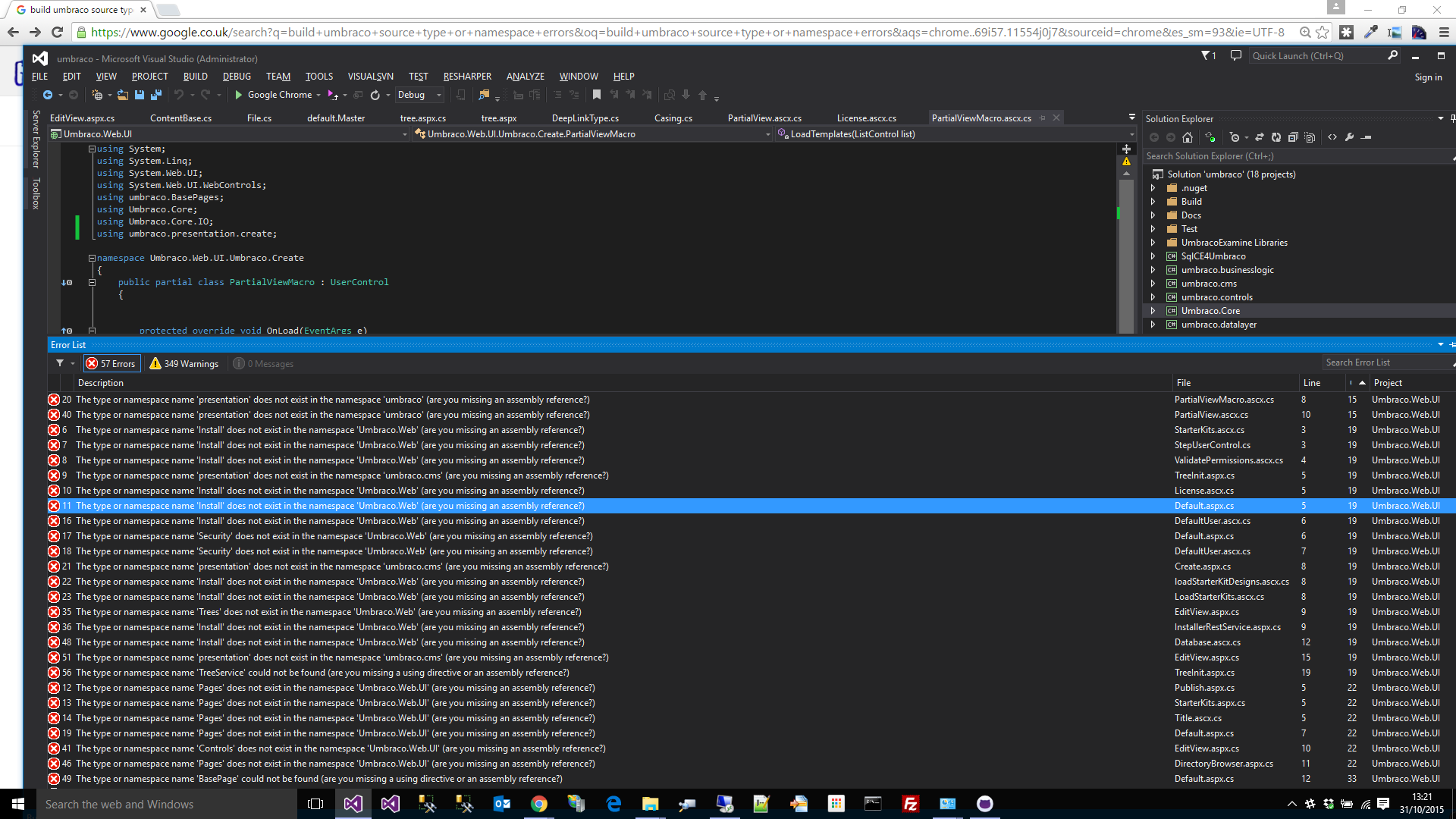Click the Solution Explorer Home icon
This screenshot has width=1456, height=819.
tap(1188, 137)
